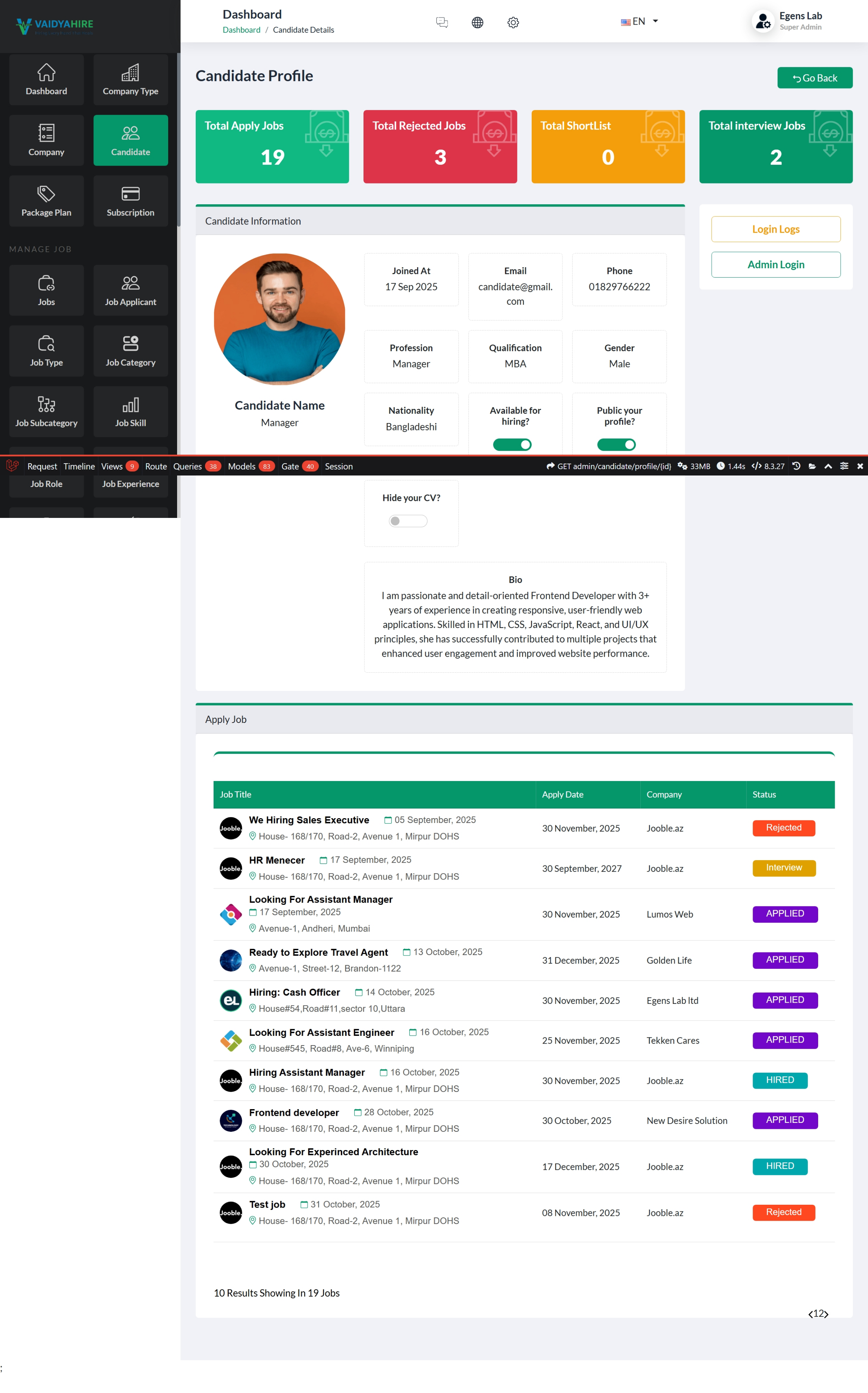
Task: Select Job Skill sidebar icon
Action: 130,412
